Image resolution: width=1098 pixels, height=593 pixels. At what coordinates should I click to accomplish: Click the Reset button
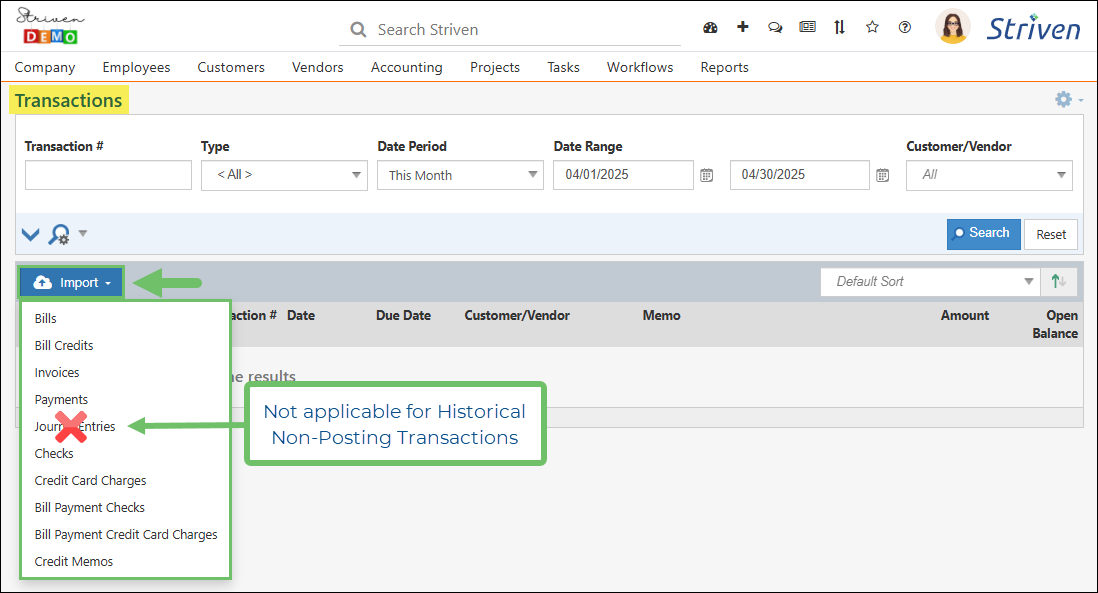coord(1051,235)
